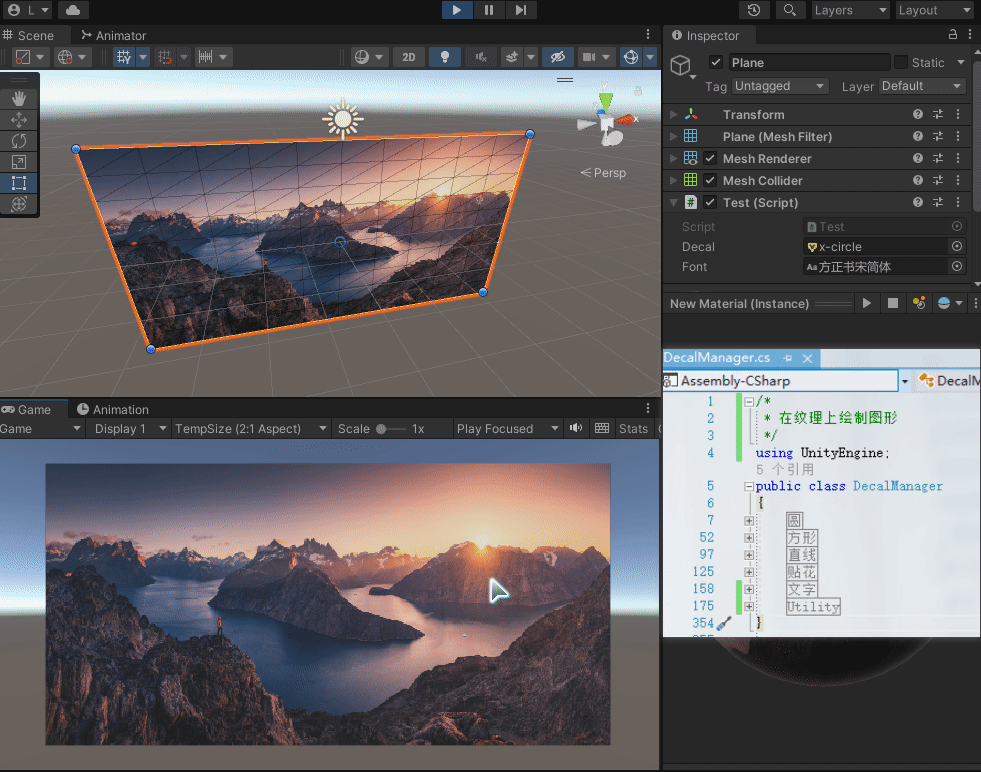The image size is (981, 772).
Task: Select the Rotate tool
Action: (x=19, y=141)
